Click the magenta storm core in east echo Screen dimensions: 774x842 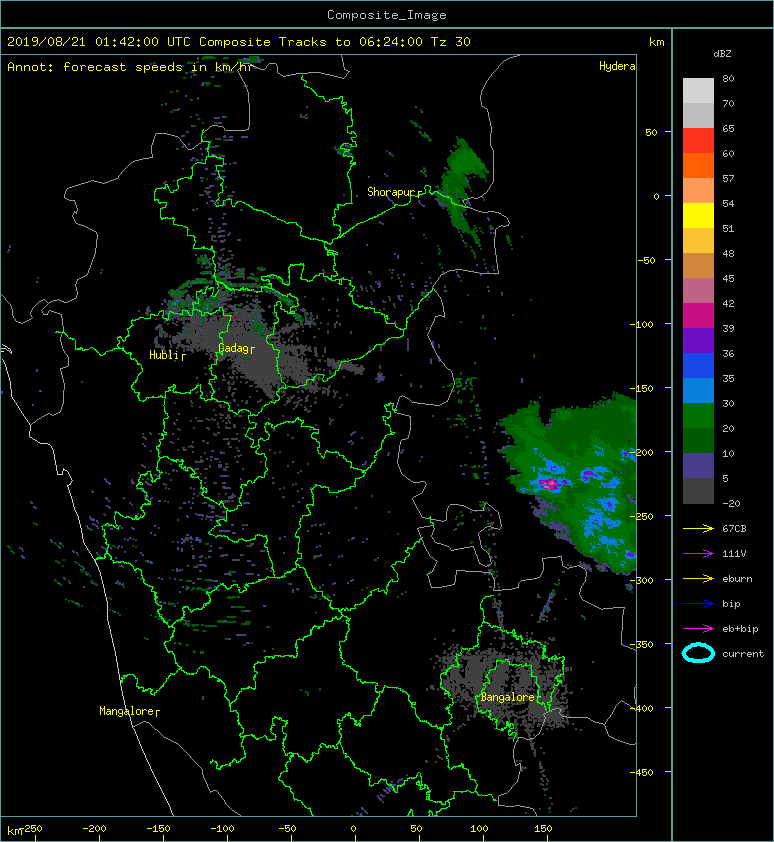(x=551, y=484)
